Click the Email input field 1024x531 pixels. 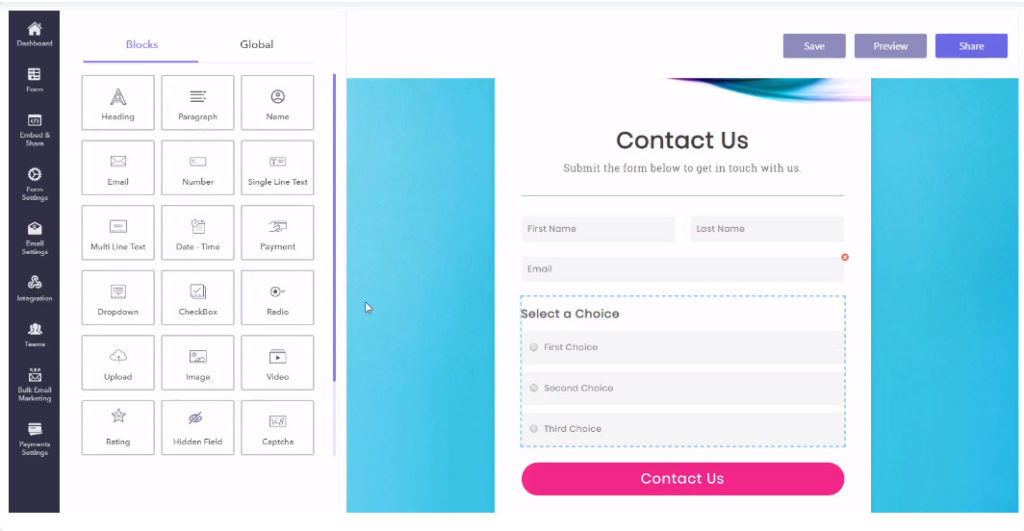[x=682, y=269]
